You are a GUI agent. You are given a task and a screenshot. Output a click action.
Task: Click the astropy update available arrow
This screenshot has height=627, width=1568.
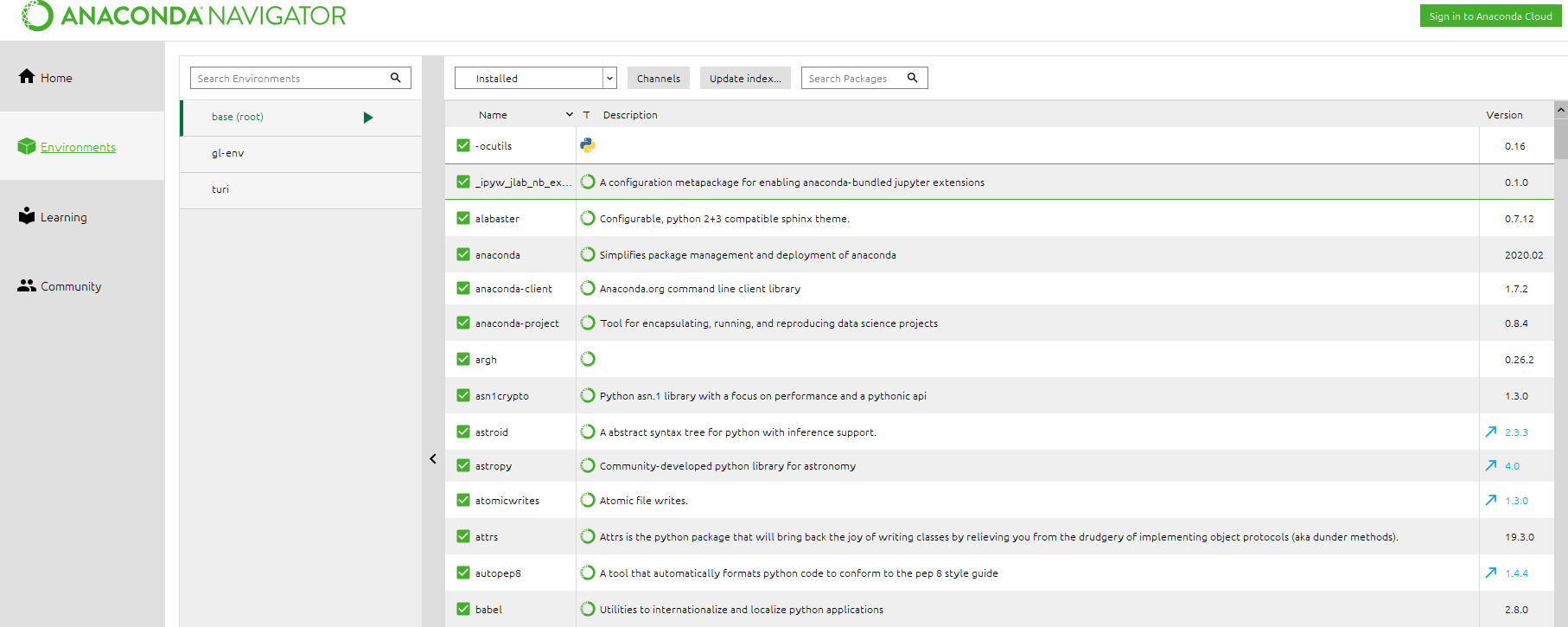(1491, 465)
